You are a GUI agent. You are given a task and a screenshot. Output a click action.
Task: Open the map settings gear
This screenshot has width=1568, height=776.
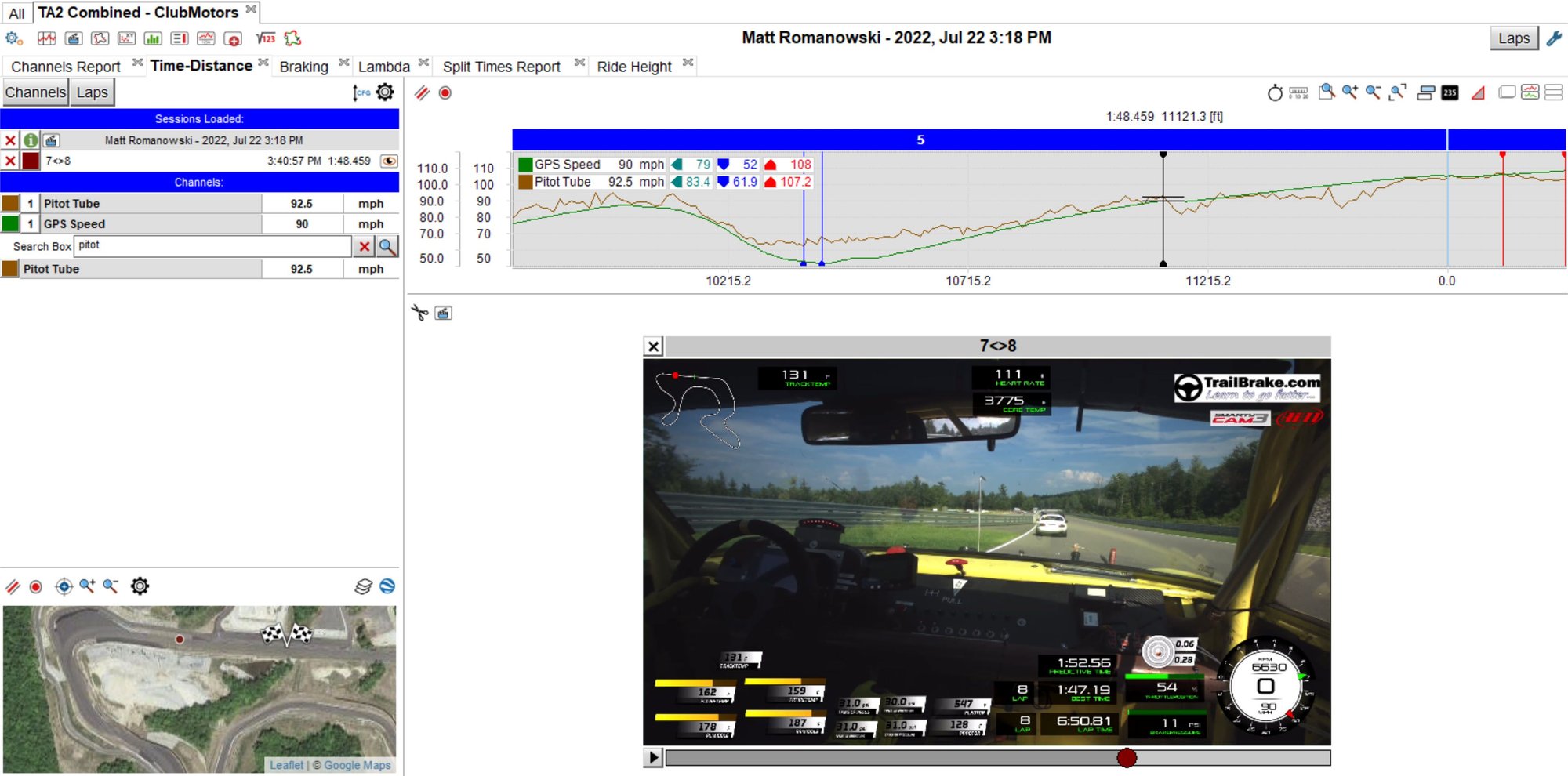(140, 586)
